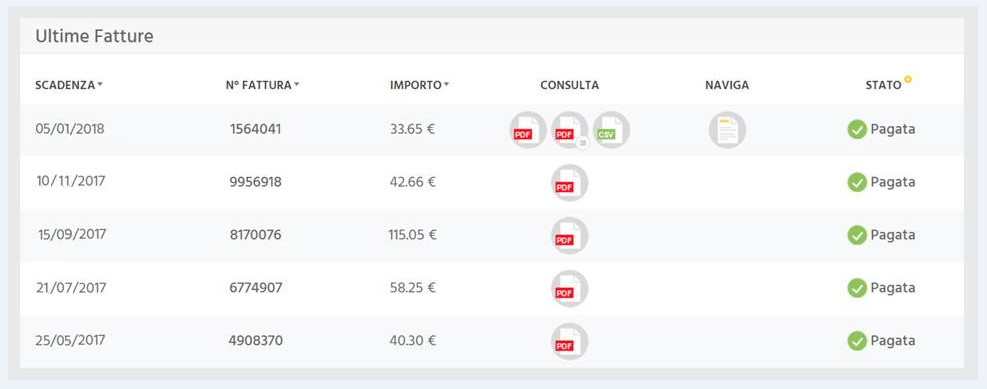Sort invoices by Scadenza column arrow
Image resolution: width=987 pixels, height=389 pixels.
(x=100, y=85)
